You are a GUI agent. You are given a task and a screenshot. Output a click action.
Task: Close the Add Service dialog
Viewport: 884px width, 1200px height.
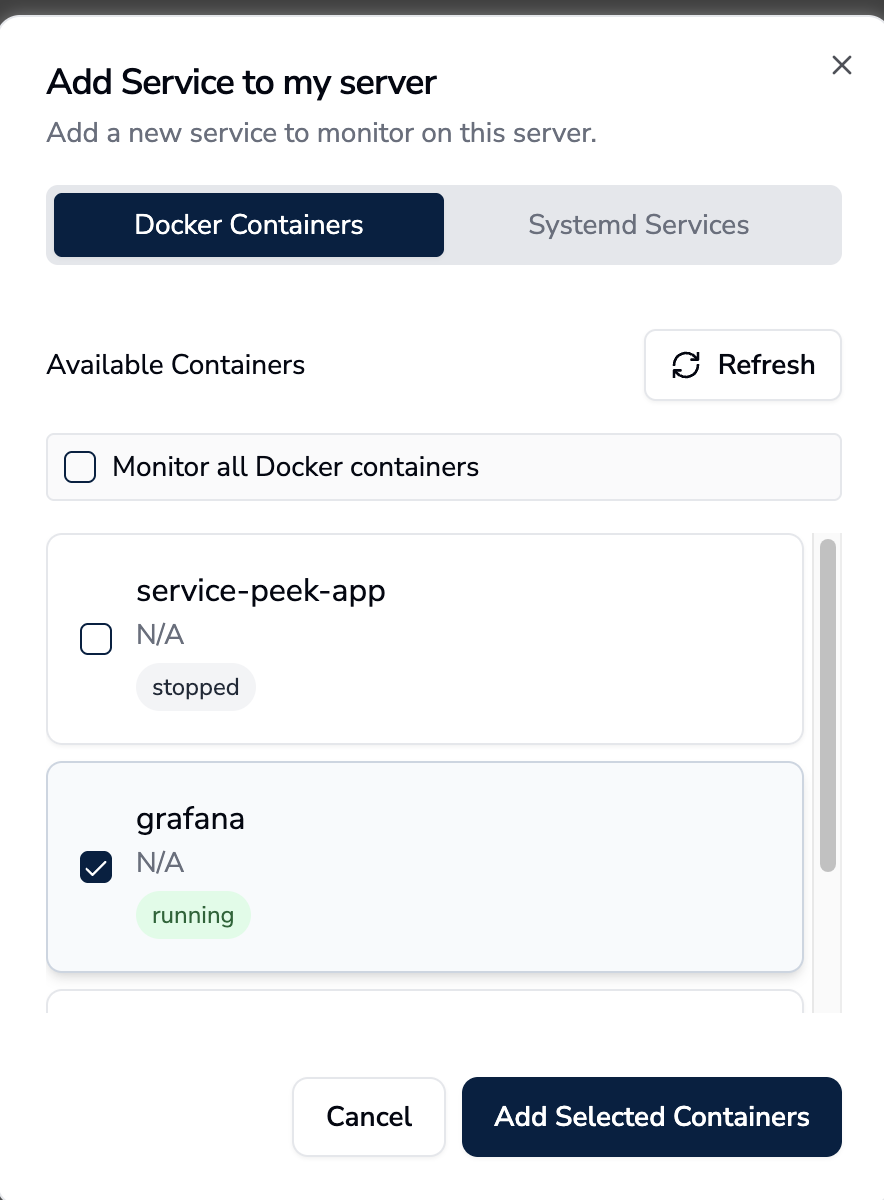pos(842,66)
